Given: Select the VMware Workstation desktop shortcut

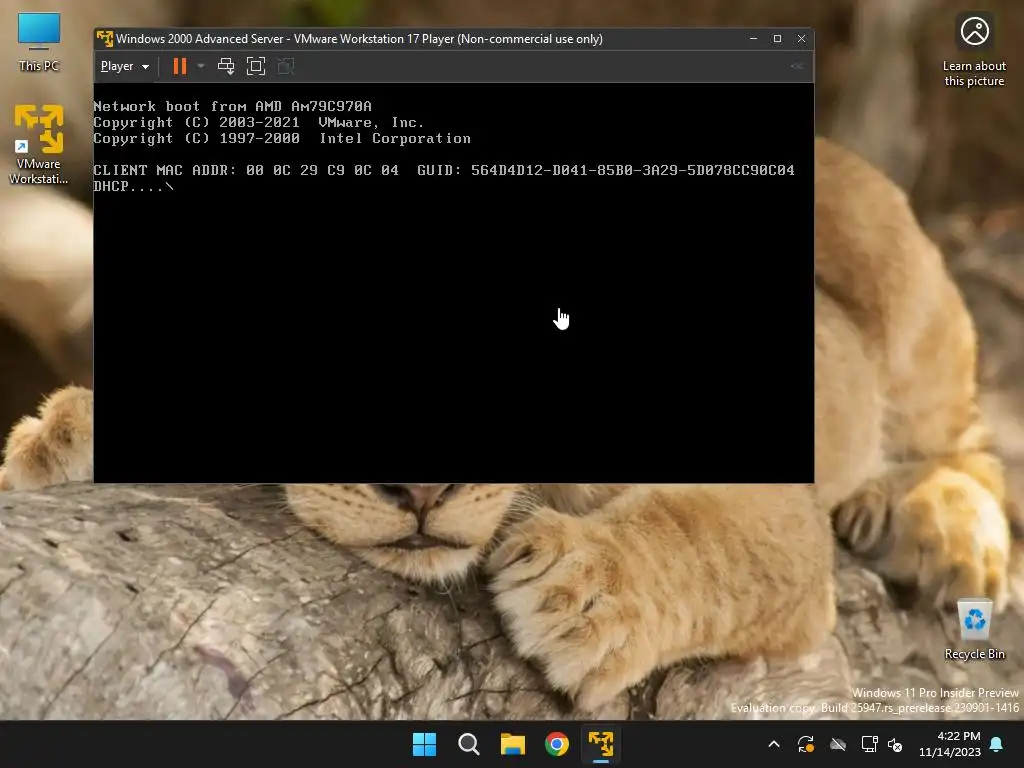Looking at the screenshot, I should tap(39, 144).
